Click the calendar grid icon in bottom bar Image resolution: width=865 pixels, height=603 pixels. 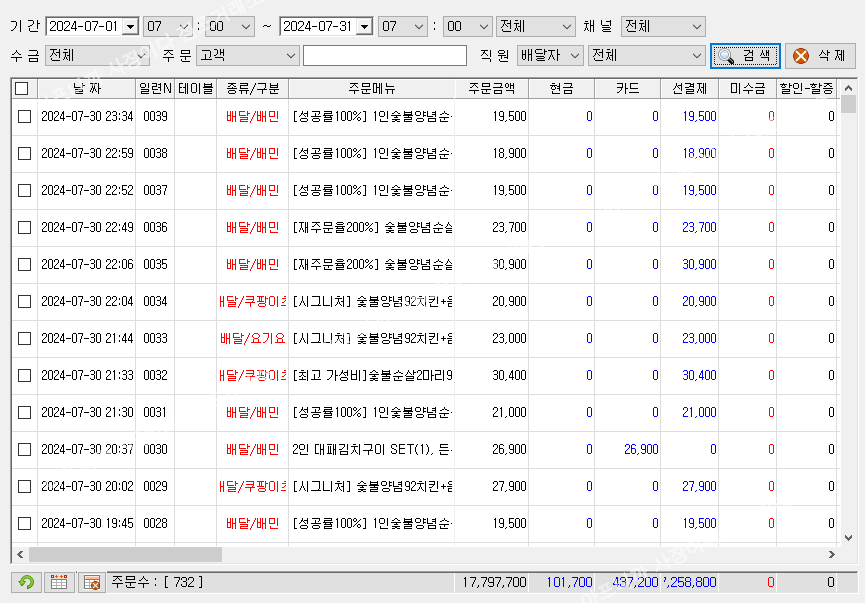tap(59, 582)
